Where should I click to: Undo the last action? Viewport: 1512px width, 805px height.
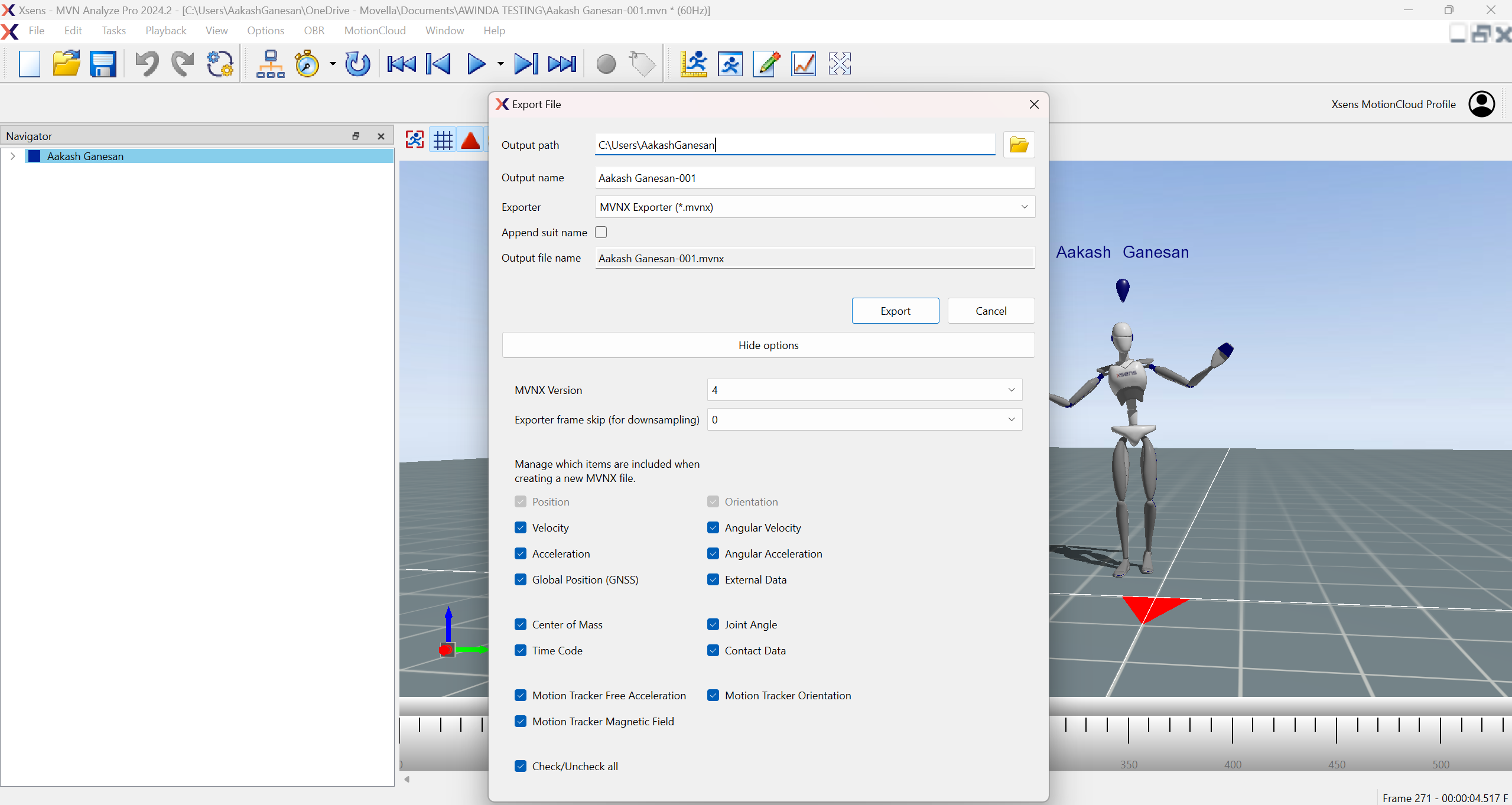click(147, 63)
